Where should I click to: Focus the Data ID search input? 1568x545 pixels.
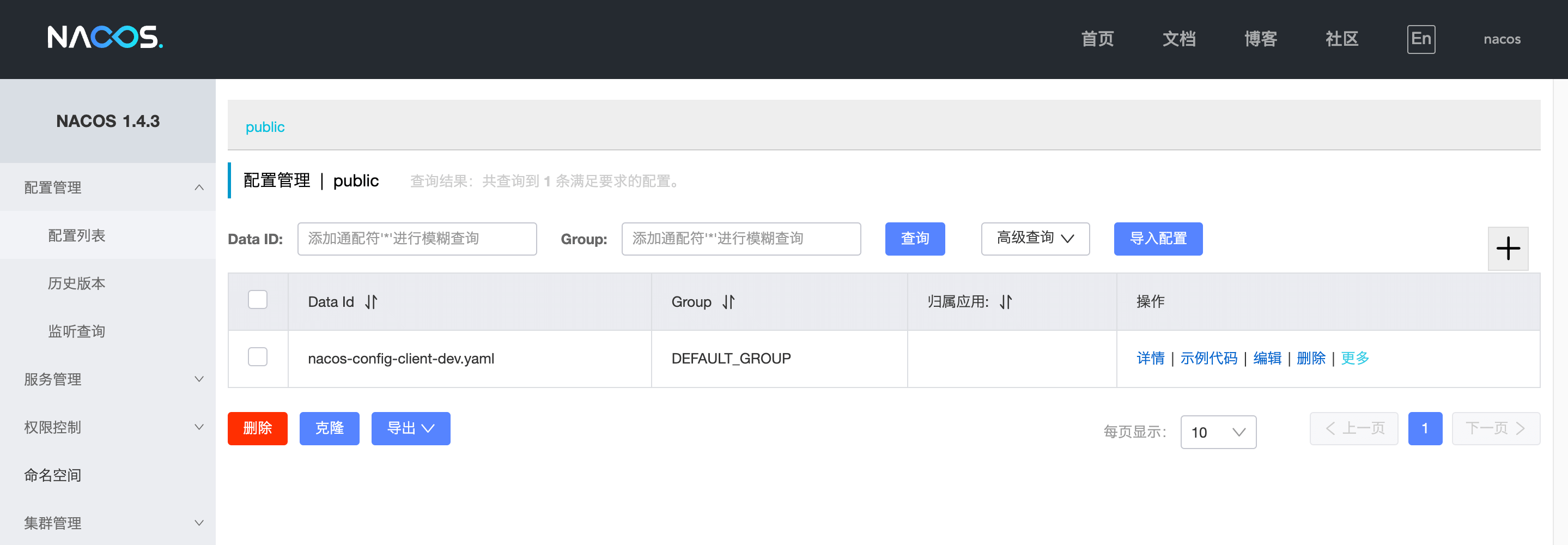417,239
